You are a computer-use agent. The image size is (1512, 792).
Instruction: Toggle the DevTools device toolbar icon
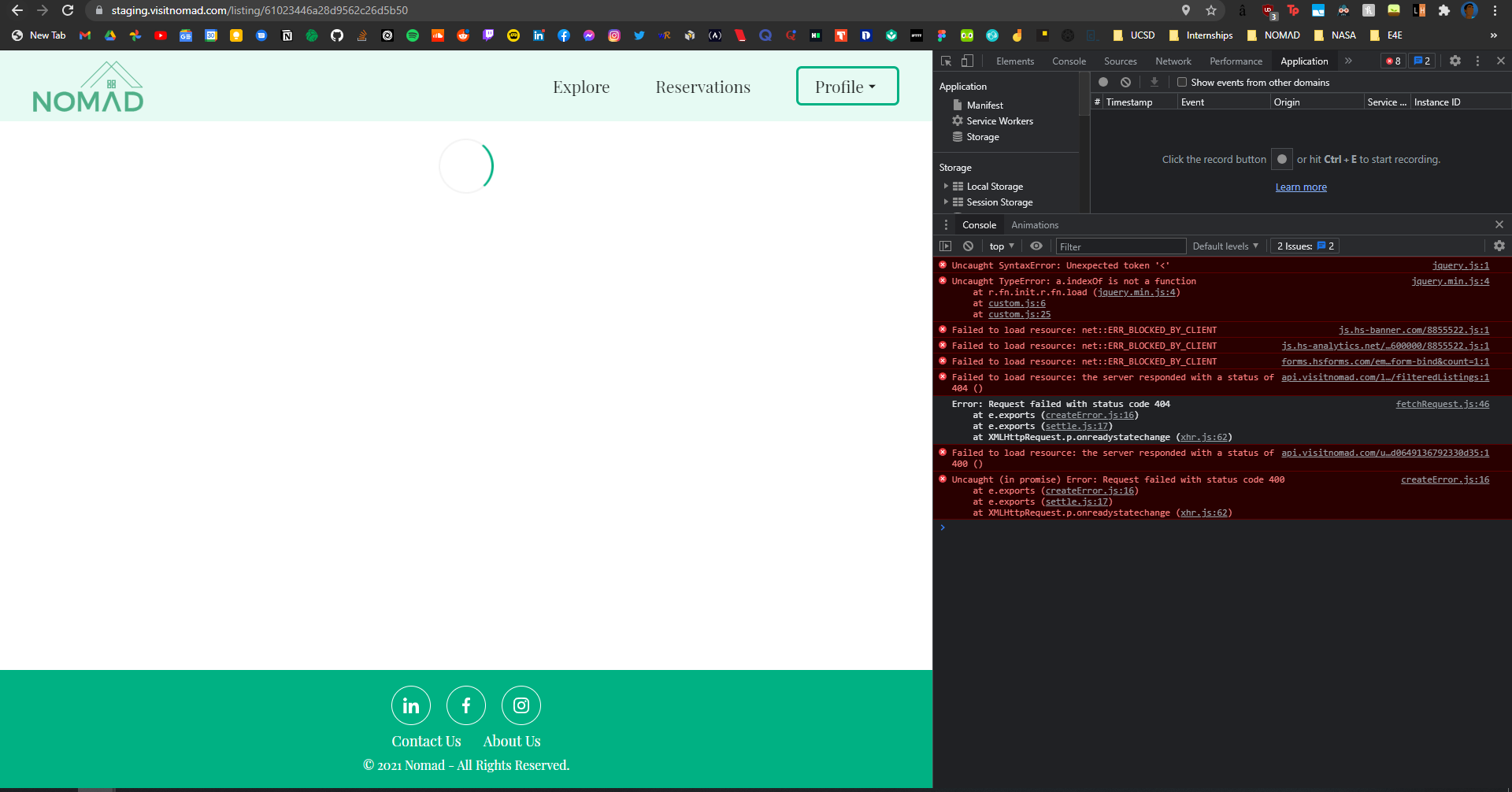968,61
